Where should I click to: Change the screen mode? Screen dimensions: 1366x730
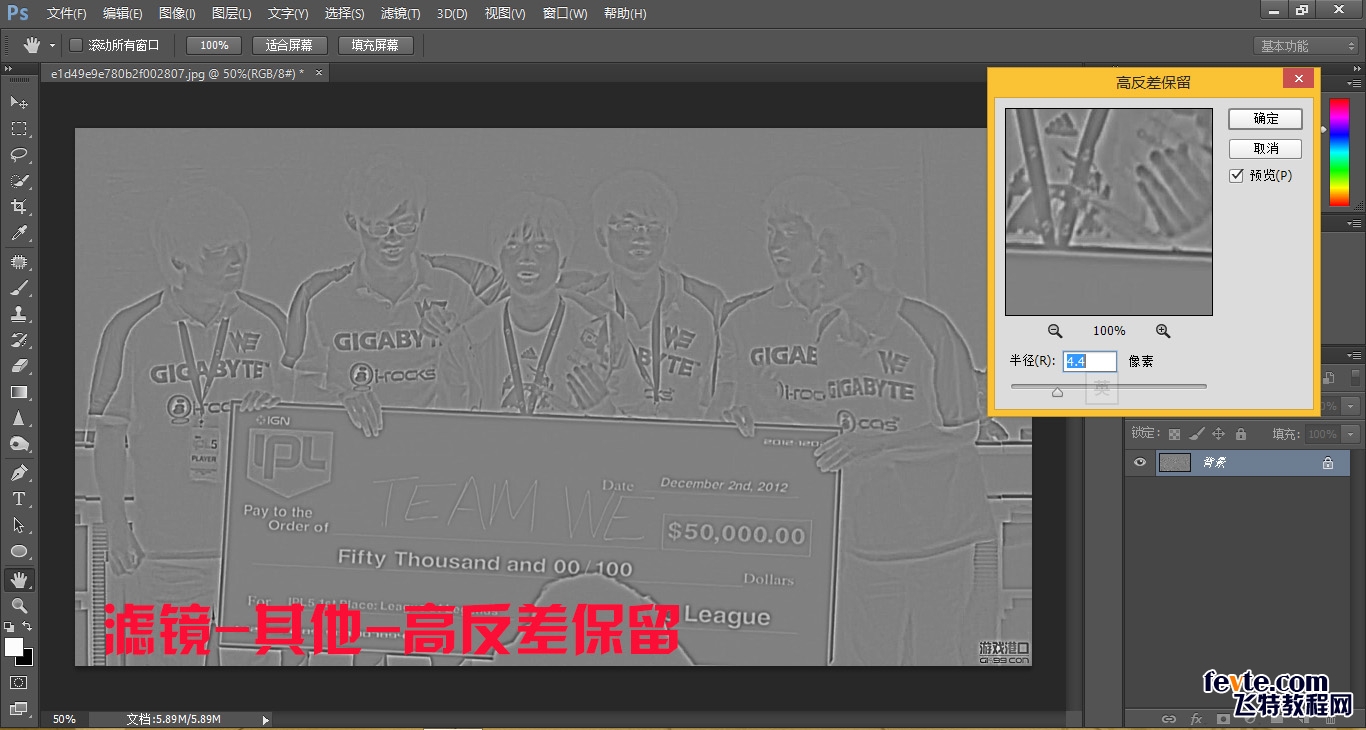[x=19, y=708]
